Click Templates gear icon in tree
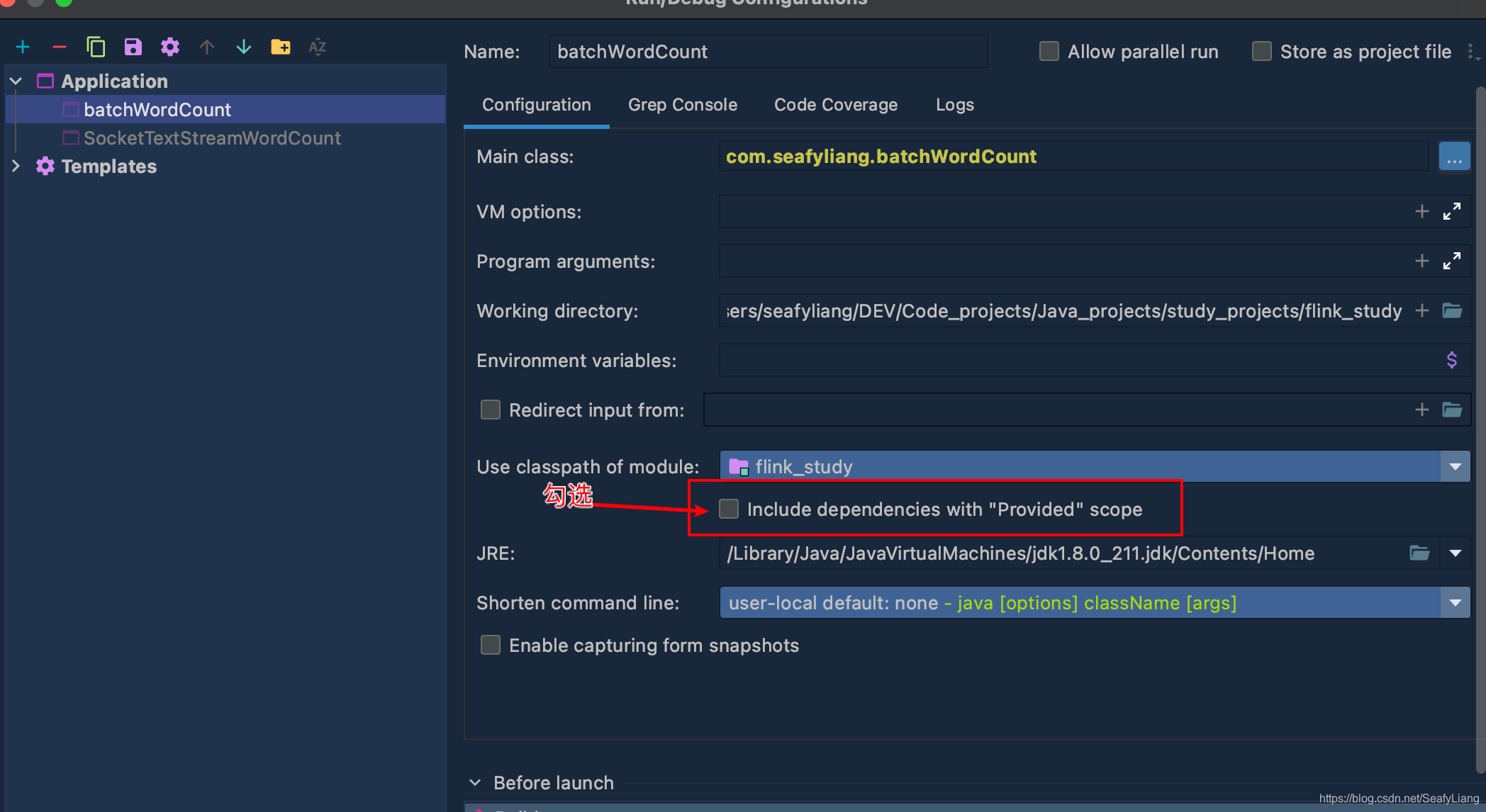Screen dimensions: 1486x812 [x=45, y=166]
